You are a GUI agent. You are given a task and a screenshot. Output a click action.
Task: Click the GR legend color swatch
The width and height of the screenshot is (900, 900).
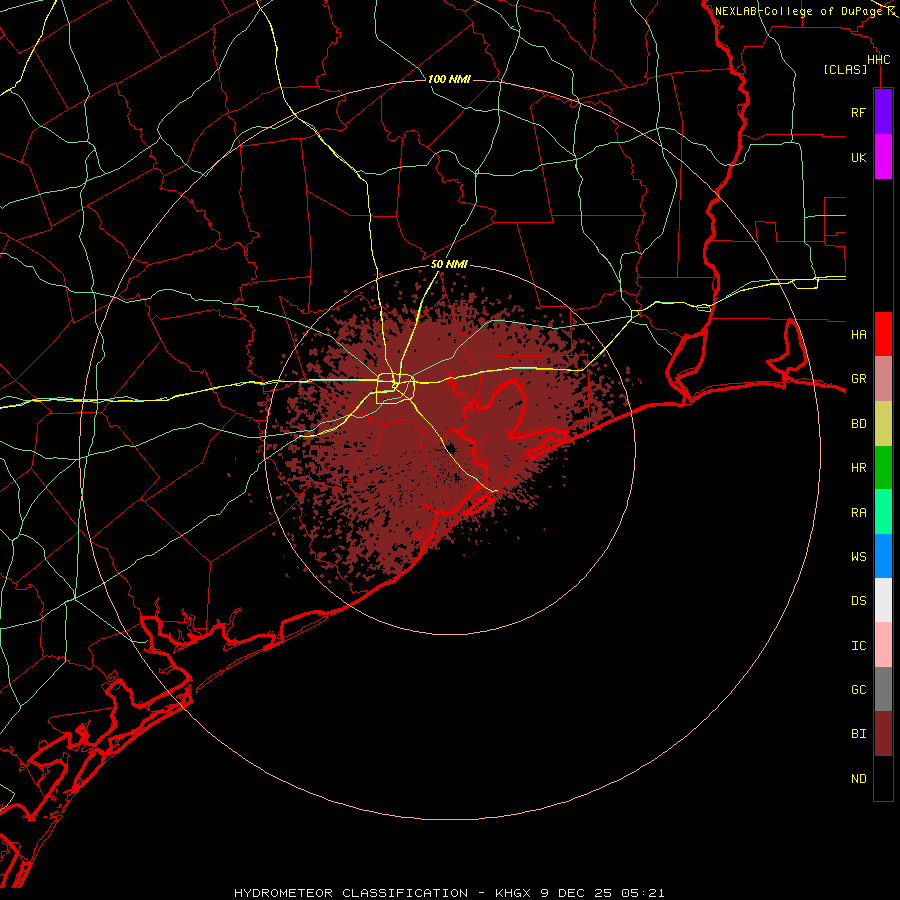[x=883, y=378]
